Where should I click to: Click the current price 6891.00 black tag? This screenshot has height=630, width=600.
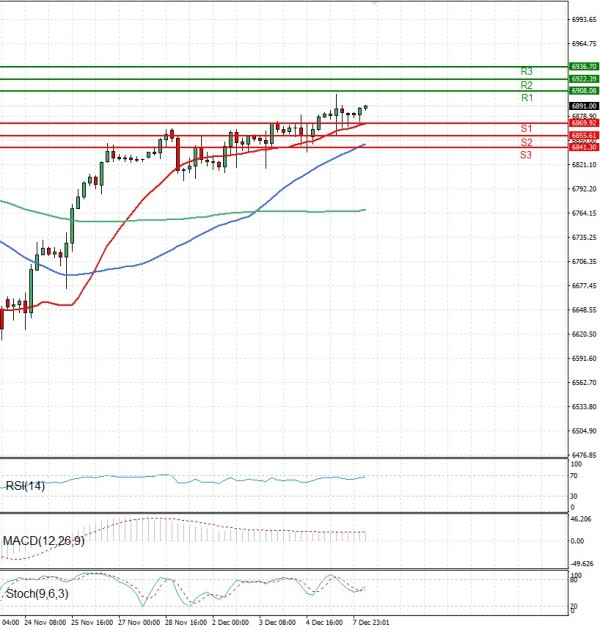584,105
